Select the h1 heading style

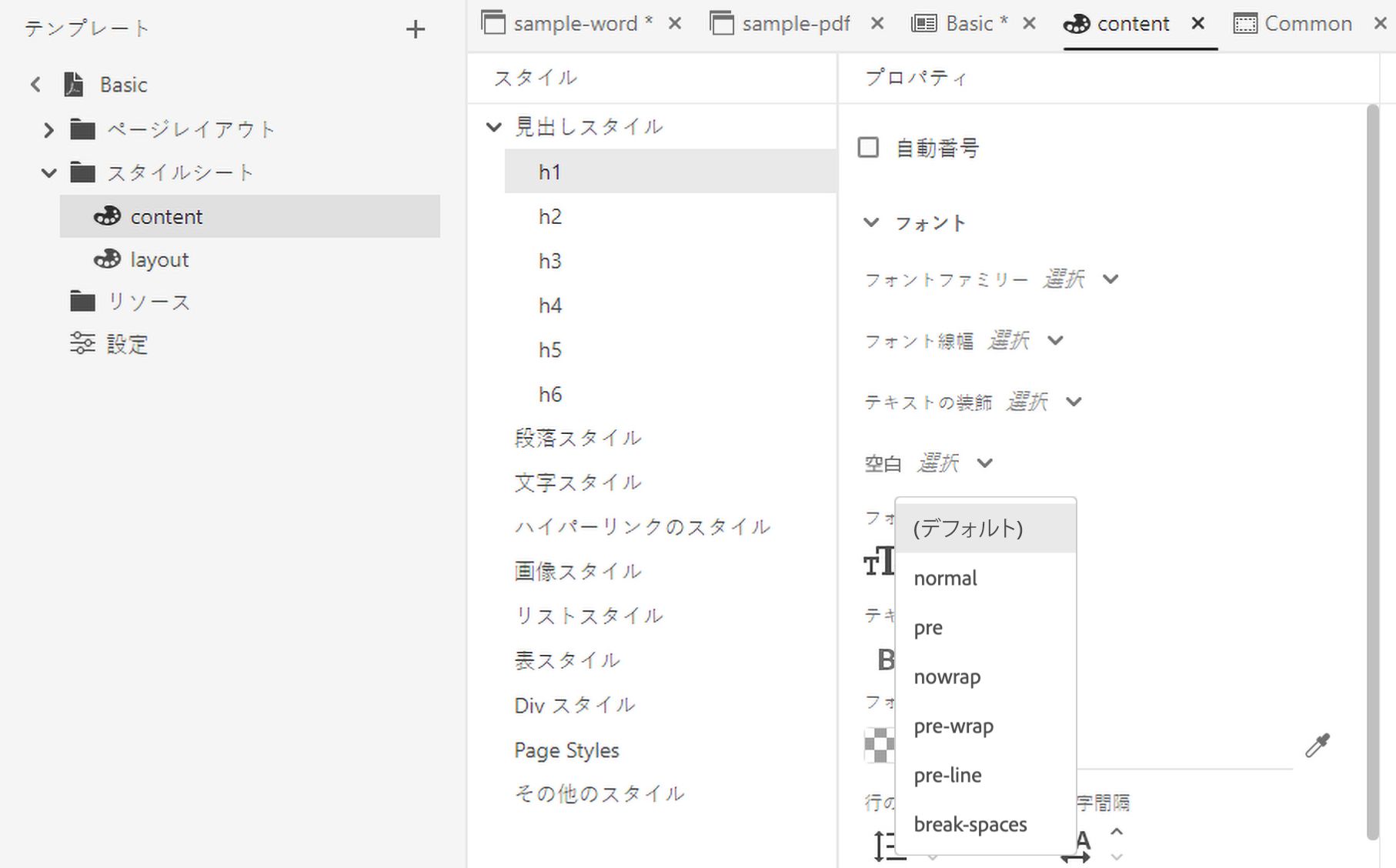pyautogui.click(x=670, y=172)
